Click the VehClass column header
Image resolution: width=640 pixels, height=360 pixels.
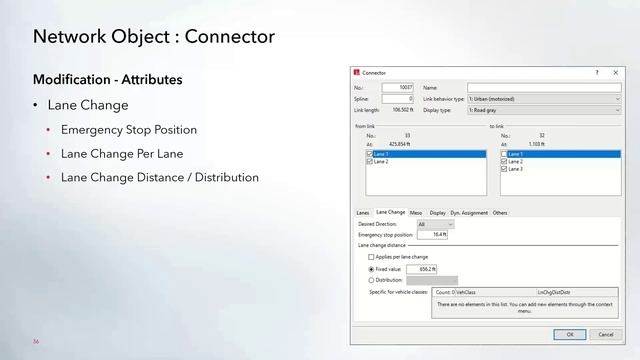(496, 292)
